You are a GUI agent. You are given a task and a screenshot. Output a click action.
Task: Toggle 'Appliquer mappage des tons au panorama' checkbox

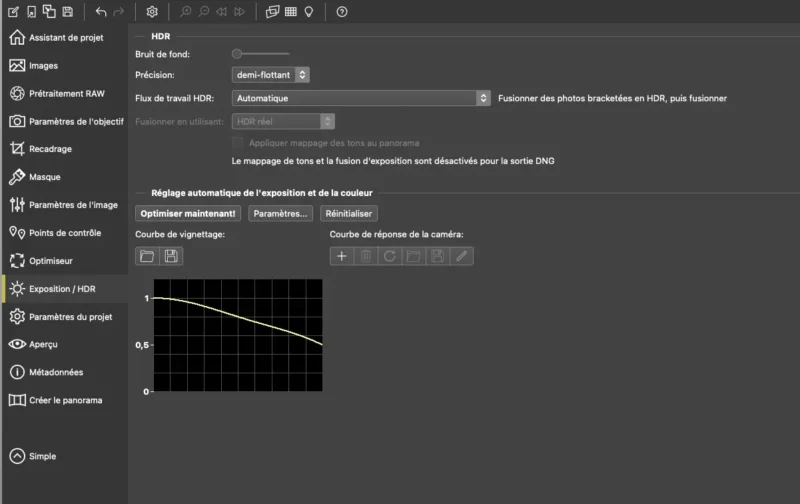237,143
